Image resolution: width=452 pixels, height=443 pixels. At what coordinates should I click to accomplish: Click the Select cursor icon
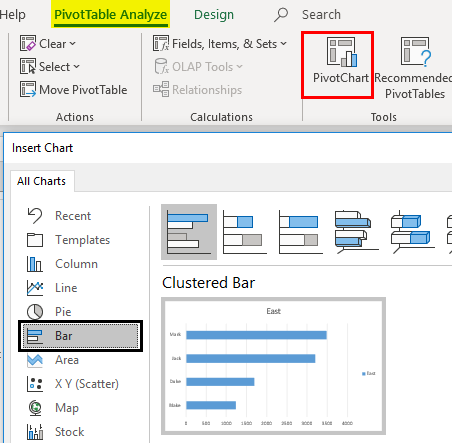(28, 66)
